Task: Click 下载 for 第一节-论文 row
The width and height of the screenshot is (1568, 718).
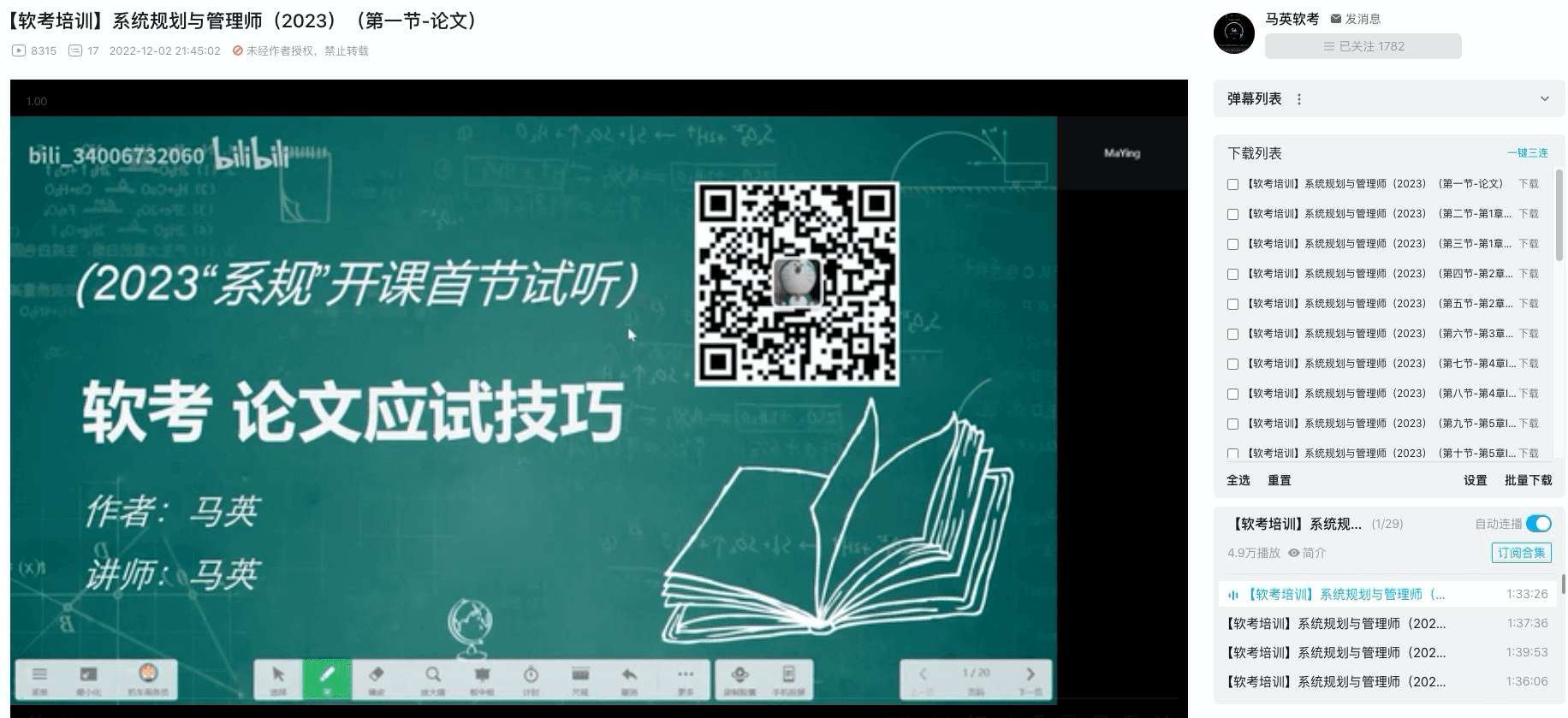Action: (1529, 184)
